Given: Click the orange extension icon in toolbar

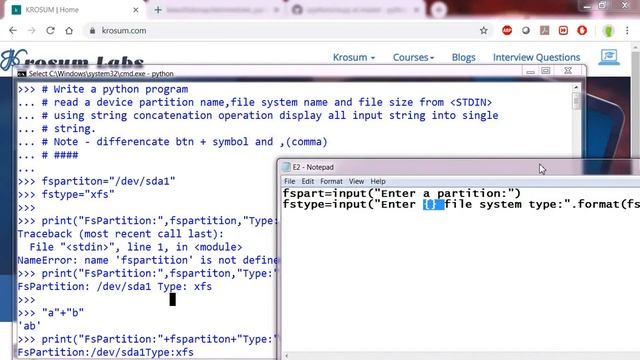Looking at the screenshot, I should 544,30.
